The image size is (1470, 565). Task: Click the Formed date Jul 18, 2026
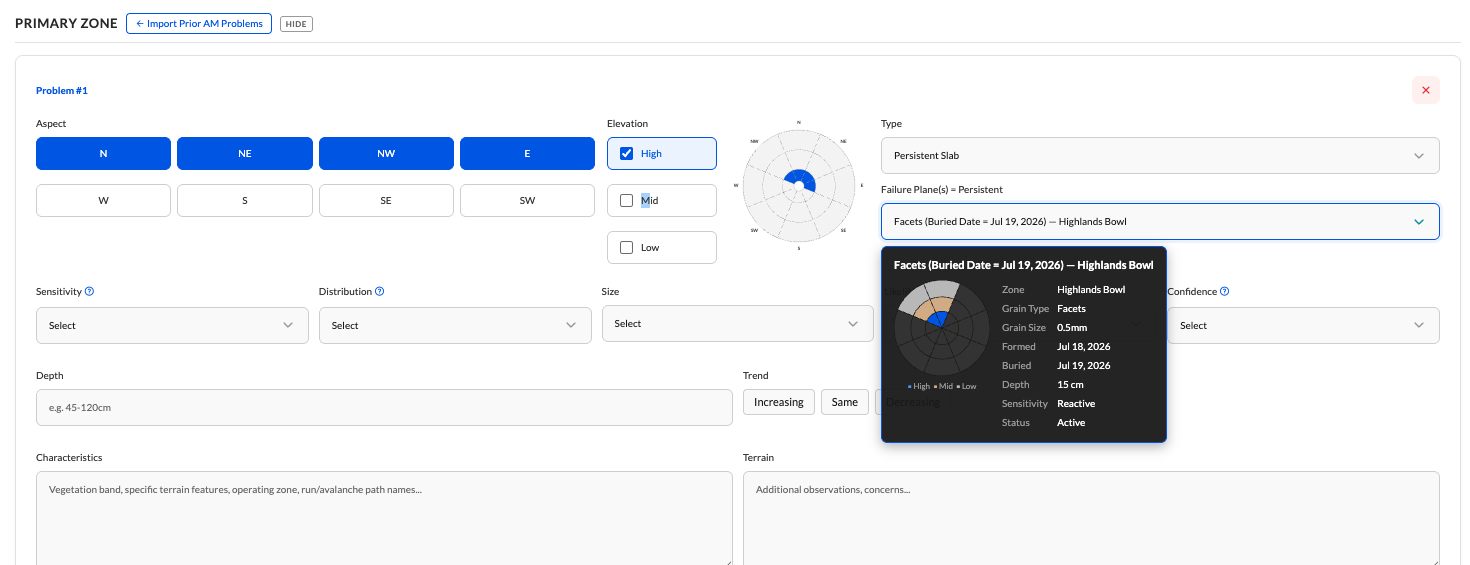[x=1084, y=347]
